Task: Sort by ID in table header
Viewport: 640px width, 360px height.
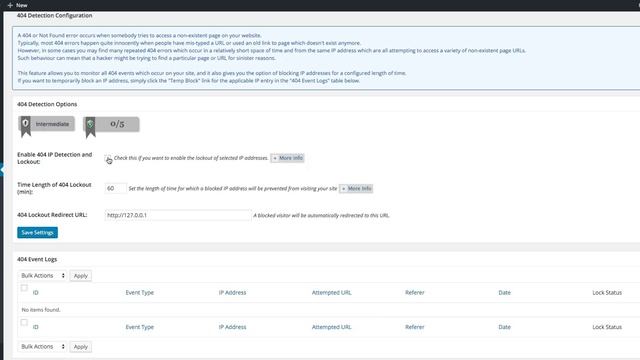Action: (x=36, y=293)
